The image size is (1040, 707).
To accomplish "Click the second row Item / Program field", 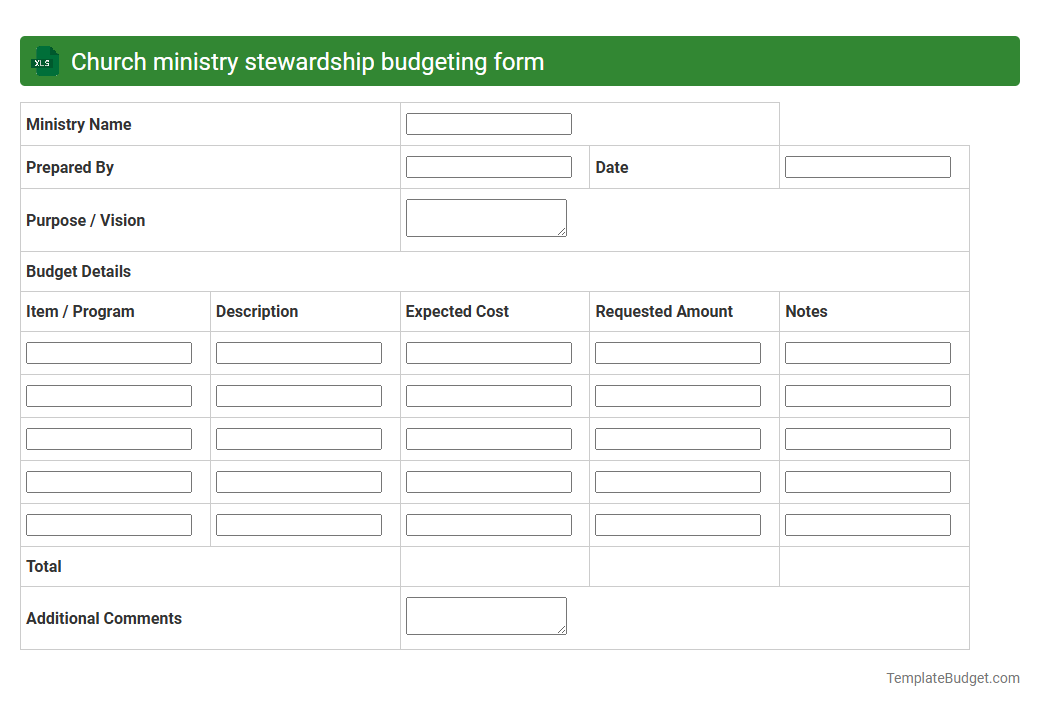I will pos(108,395).
